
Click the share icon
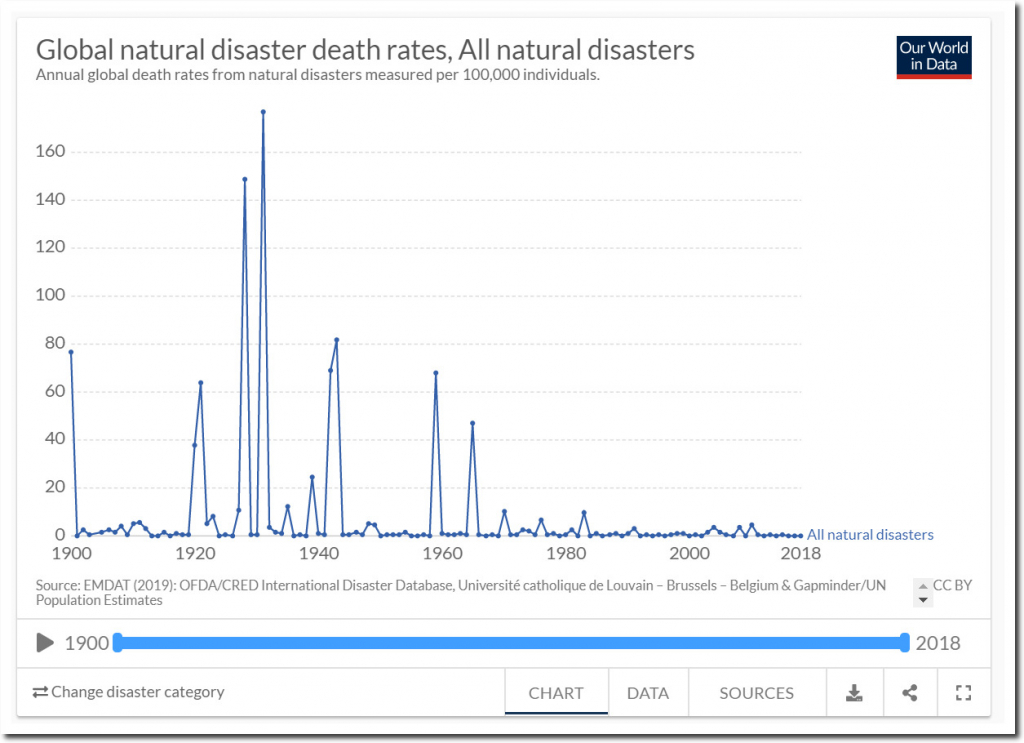click(x=909, y=692)
